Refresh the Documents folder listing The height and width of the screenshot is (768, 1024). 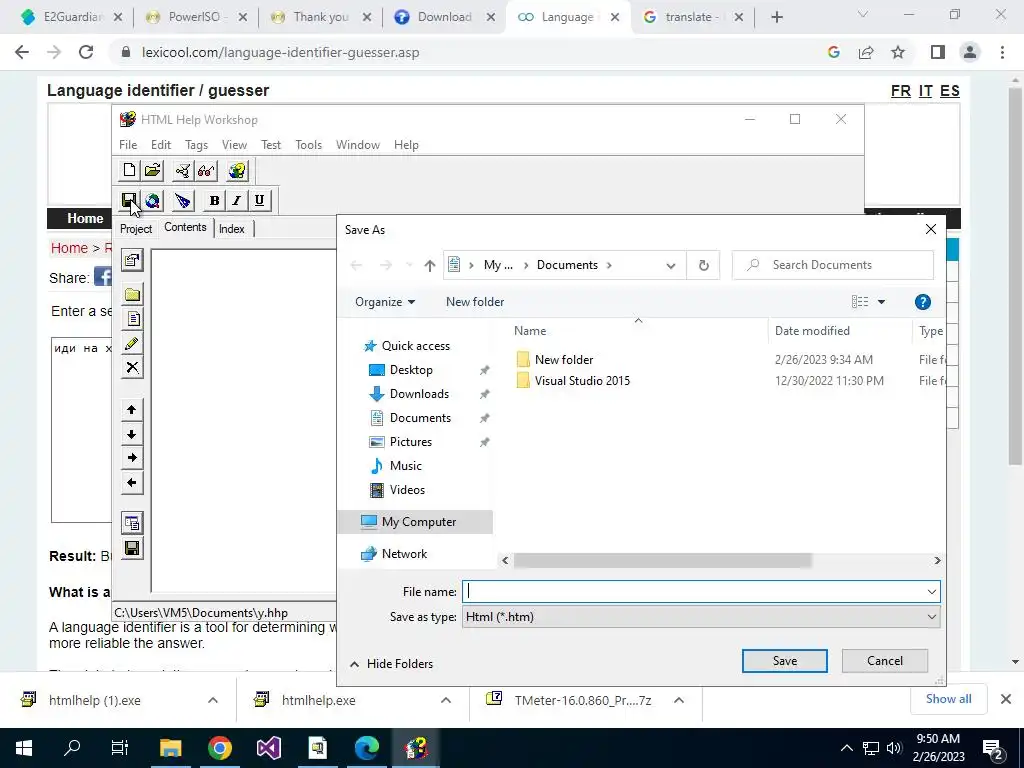click(x=703, y=265)
